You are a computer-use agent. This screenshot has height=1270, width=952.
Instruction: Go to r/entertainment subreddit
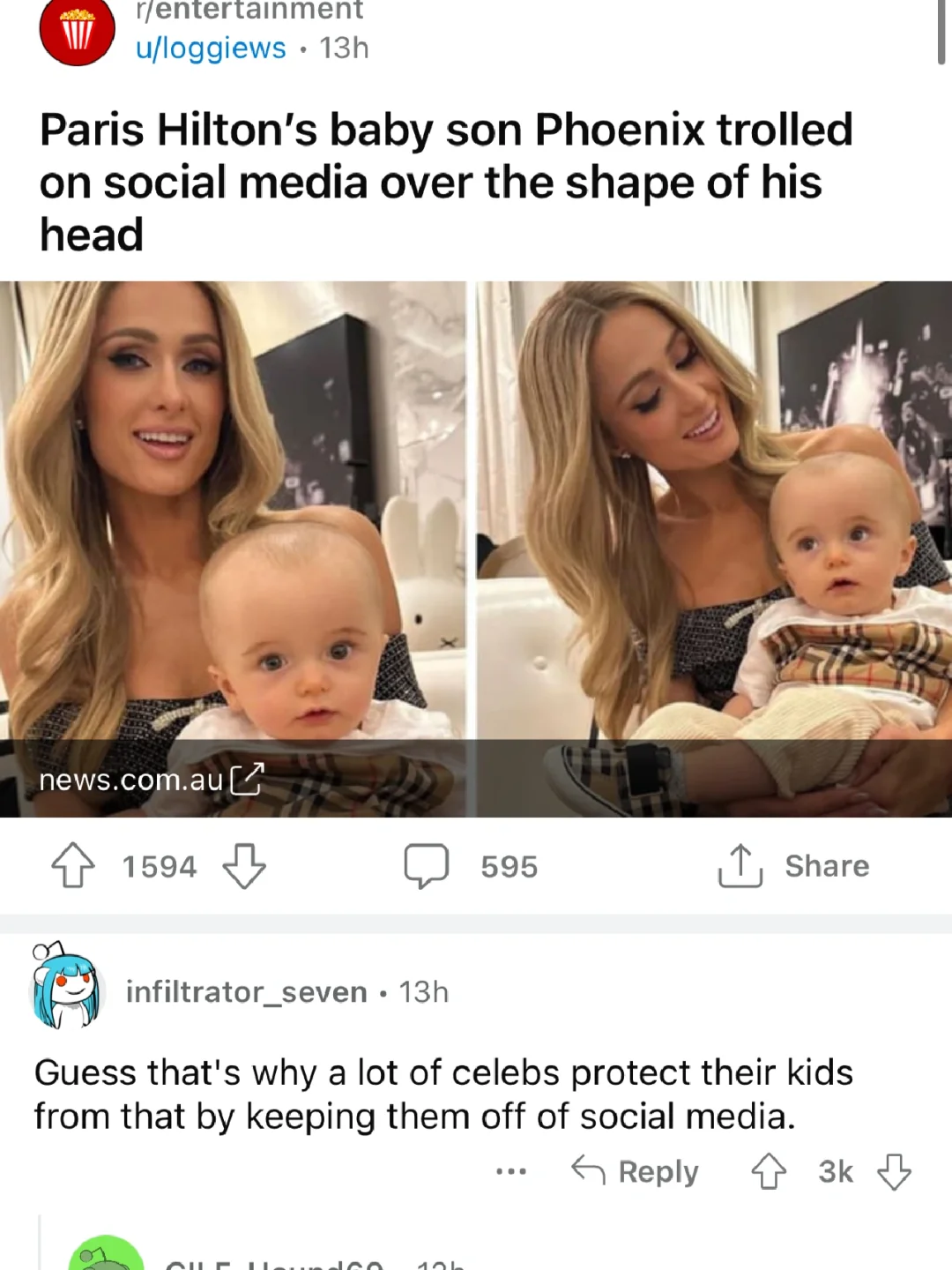pyautogui.click(x=249, y=11)
